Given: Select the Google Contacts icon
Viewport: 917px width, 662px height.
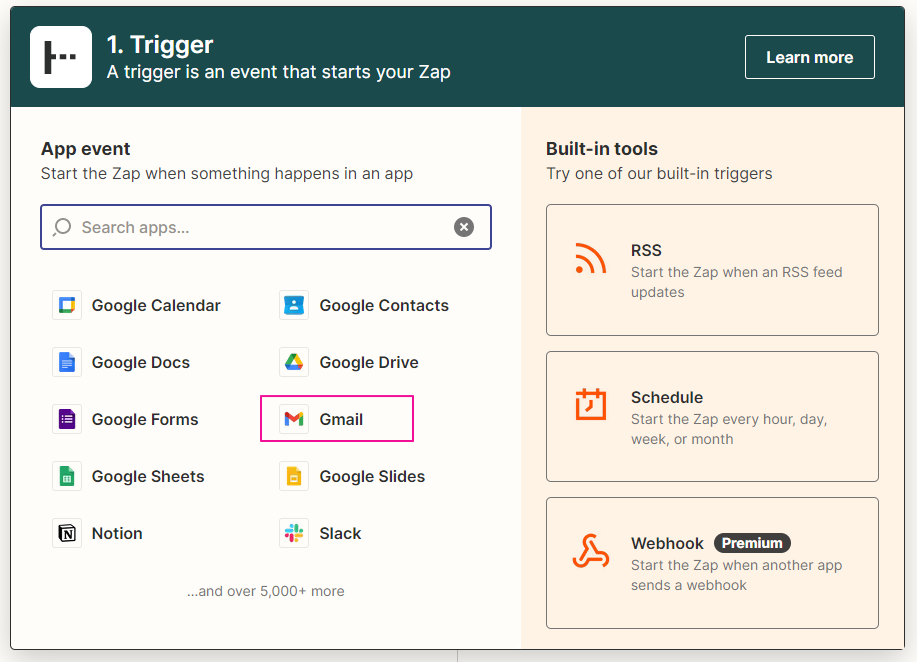Looking at the screenshot, I should (x=294, y=306).
